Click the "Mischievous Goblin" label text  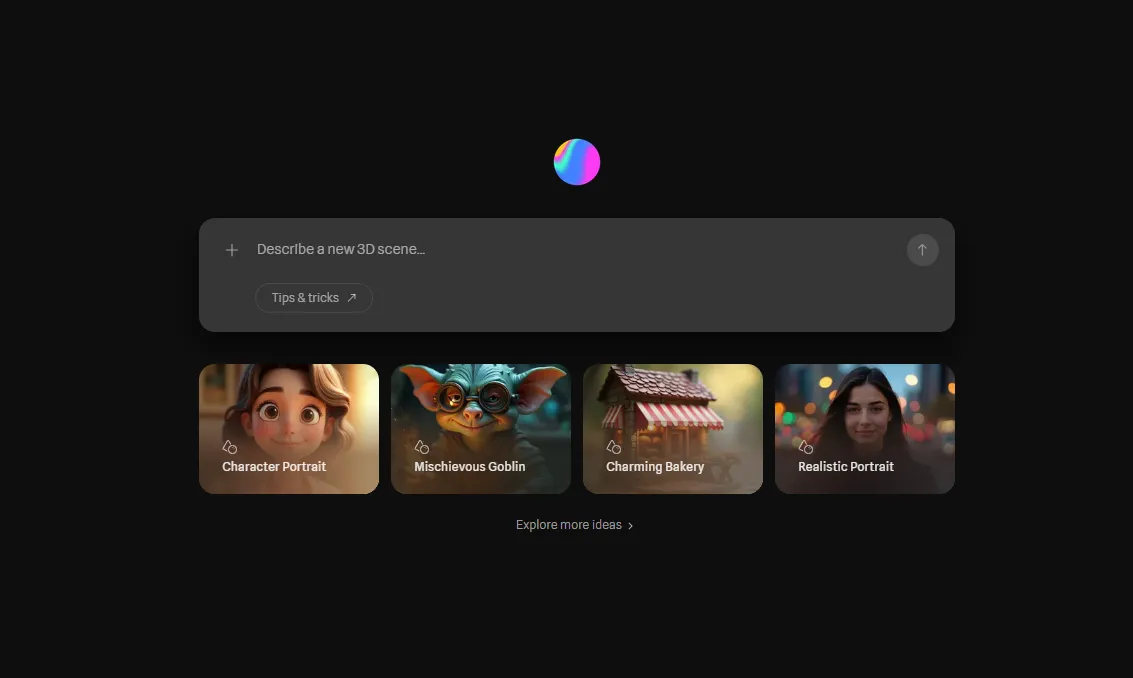[470, 467]
